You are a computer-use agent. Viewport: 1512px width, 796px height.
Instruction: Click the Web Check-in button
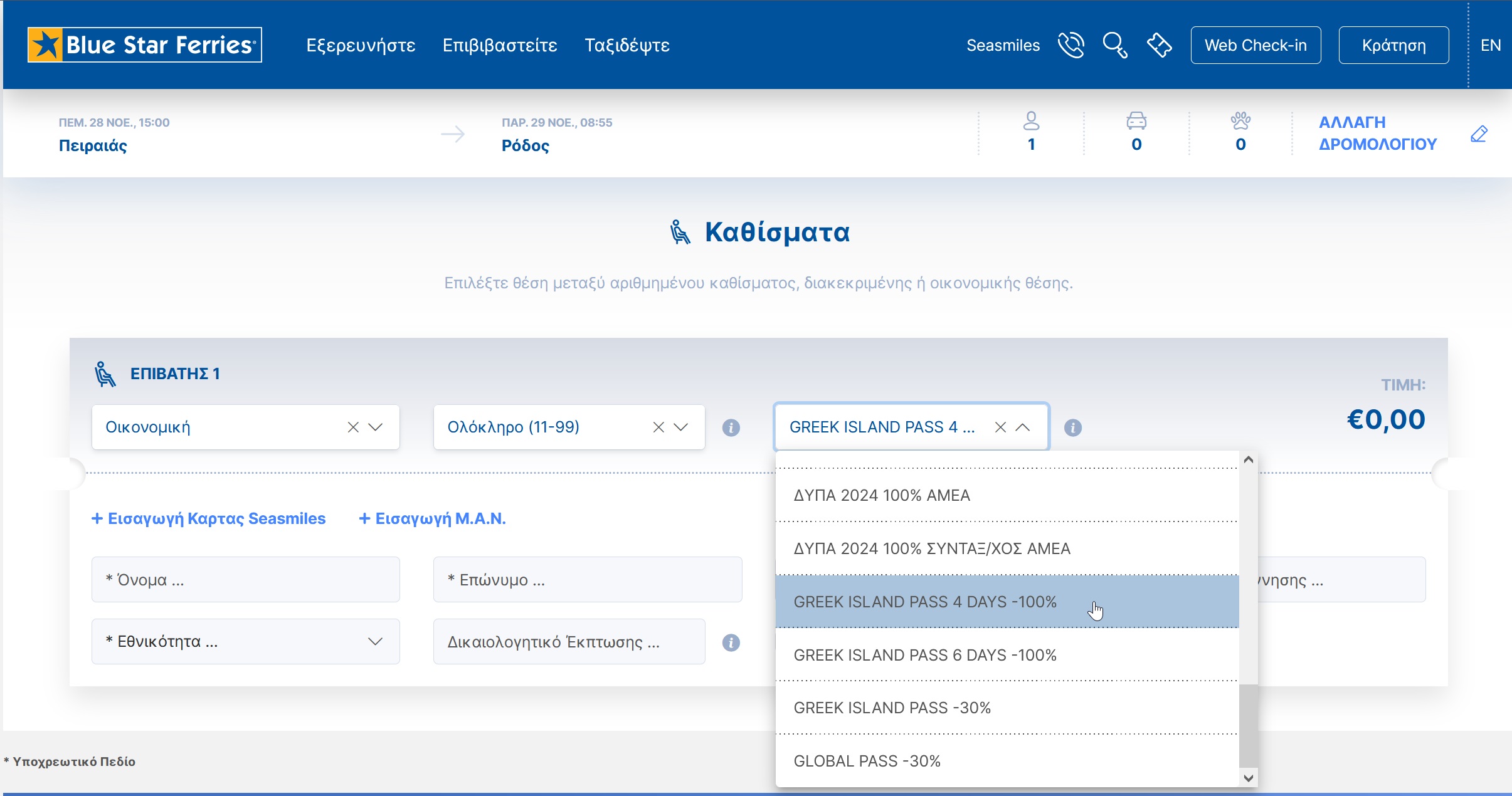pos(1256,45)
